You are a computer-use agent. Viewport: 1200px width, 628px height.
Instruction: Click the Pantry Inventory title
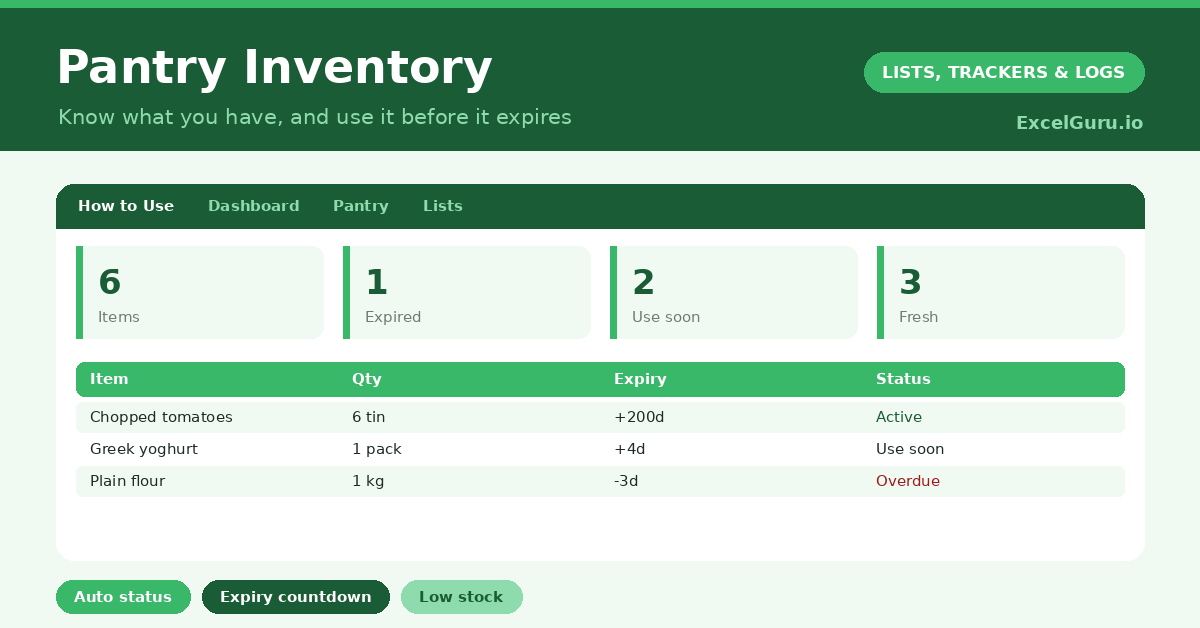coord(274,68)
